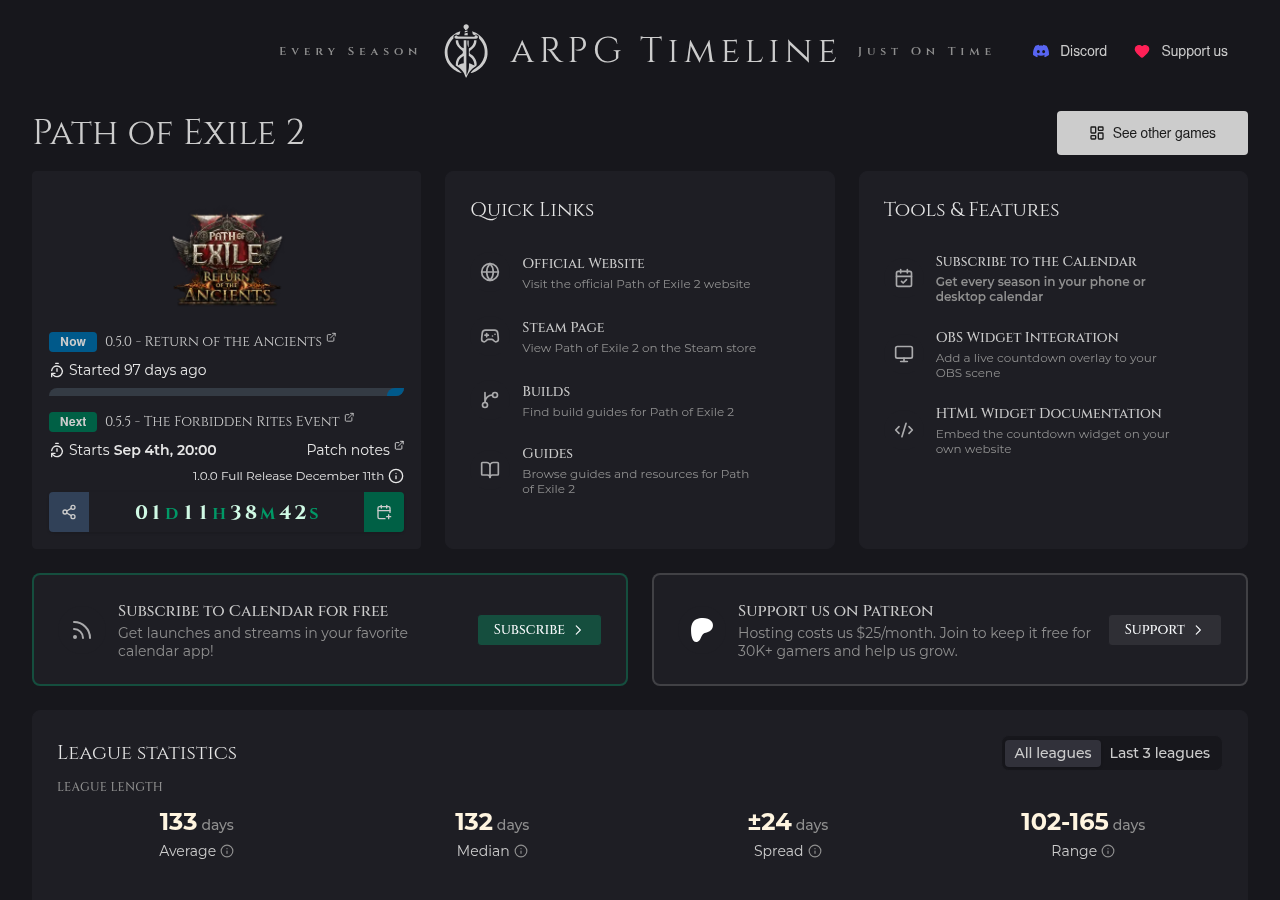
Task: Click the gamepad icon for Steam Page
Action: click(x=490, y=336)
